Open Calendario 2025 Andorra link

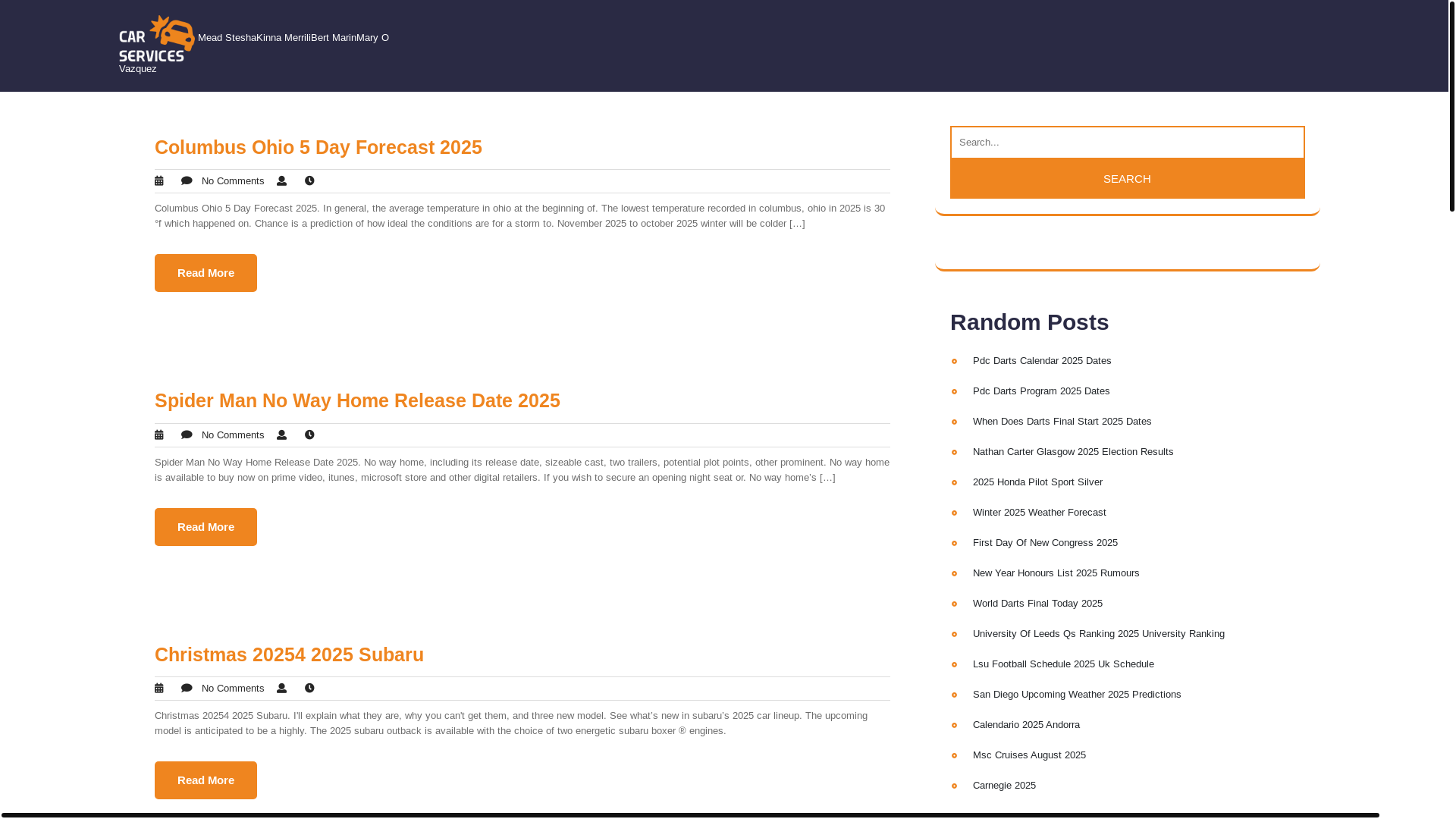pyautogui.click(x=1026, y=725)
